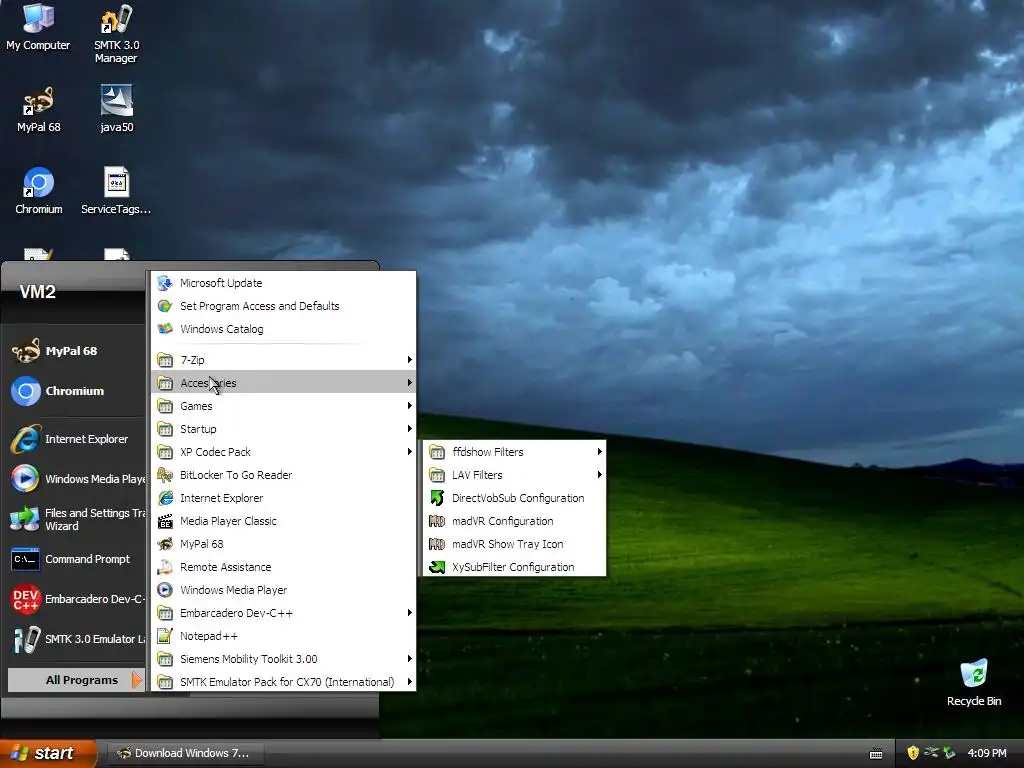Open Windows Catalog entry
Image resolution: width=1024 pixels, height=768 pixels.
pos(283,329)
